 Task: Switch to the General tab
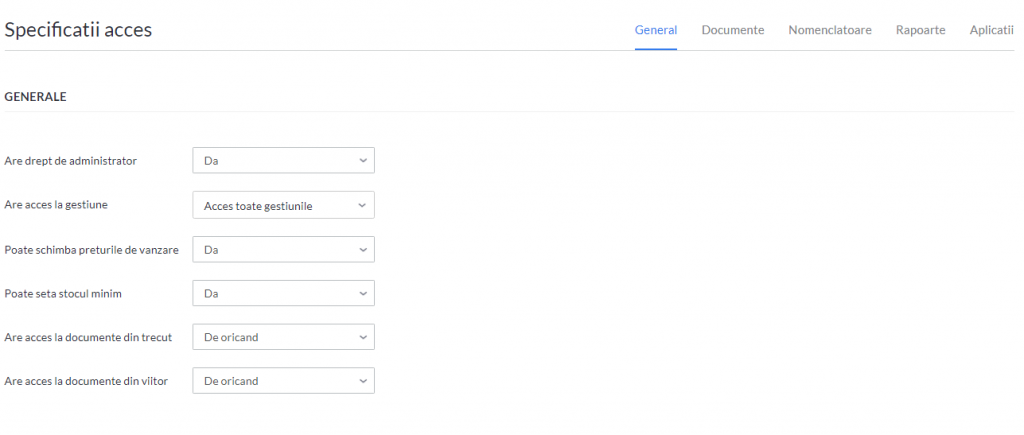(x=656, y=30)
